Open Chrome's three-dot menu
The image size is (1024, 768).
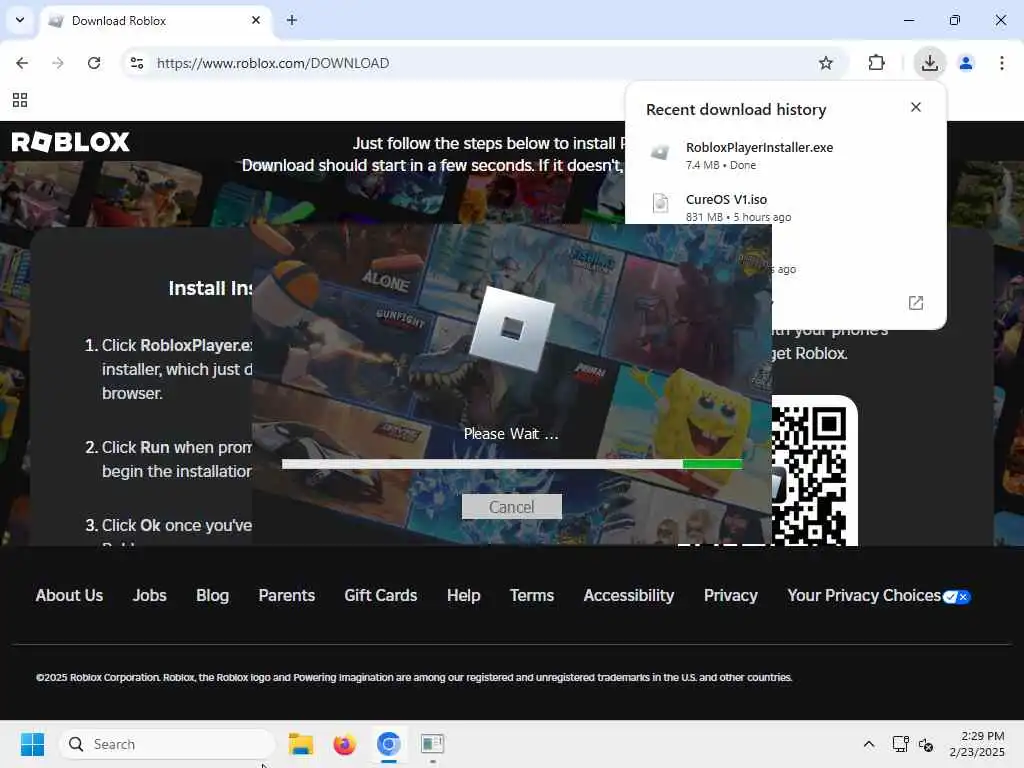coord(1002,63)
